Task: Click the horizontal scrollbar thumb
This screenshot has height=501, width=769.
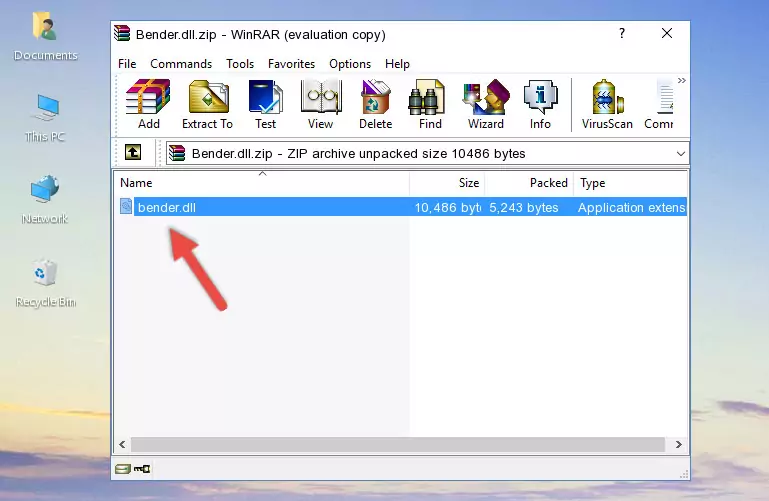Action: (x=397, y=445)
